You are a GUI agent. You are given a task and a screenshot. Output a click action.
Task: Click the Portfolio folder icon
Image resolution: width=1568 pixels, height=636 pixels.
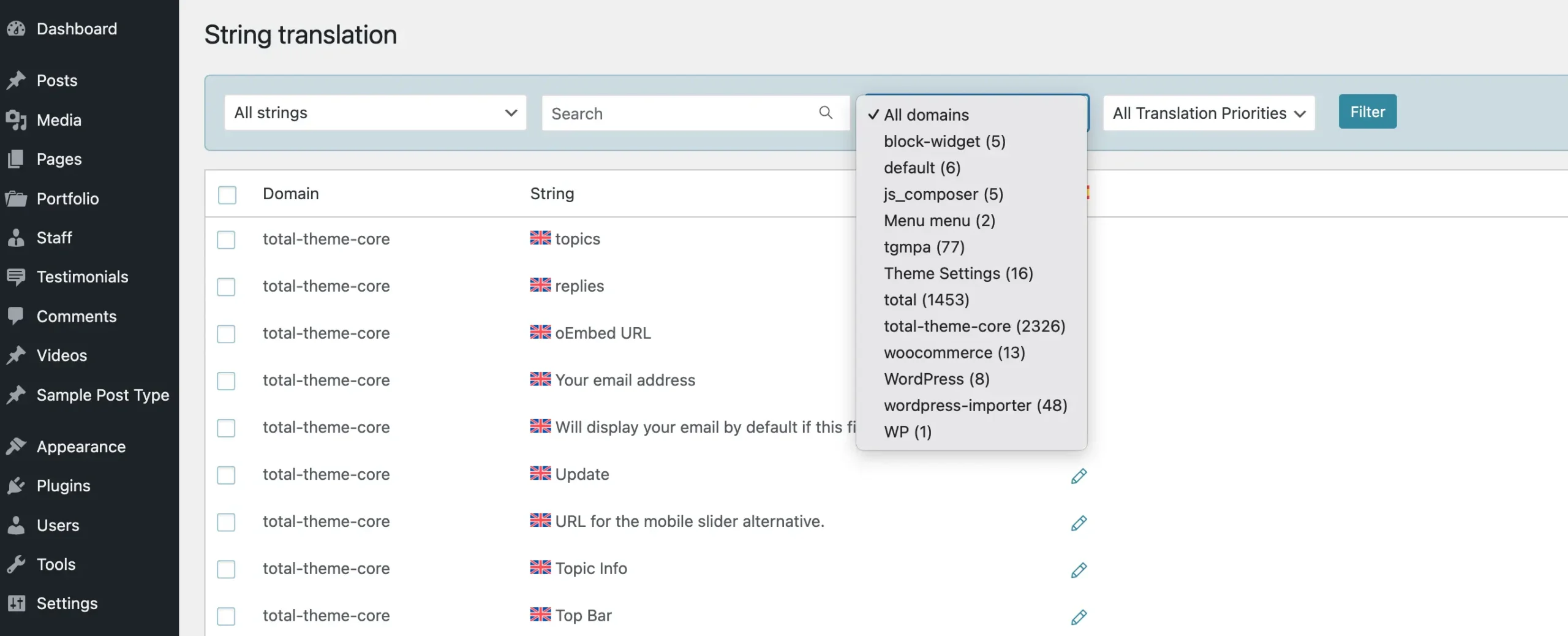17,199
